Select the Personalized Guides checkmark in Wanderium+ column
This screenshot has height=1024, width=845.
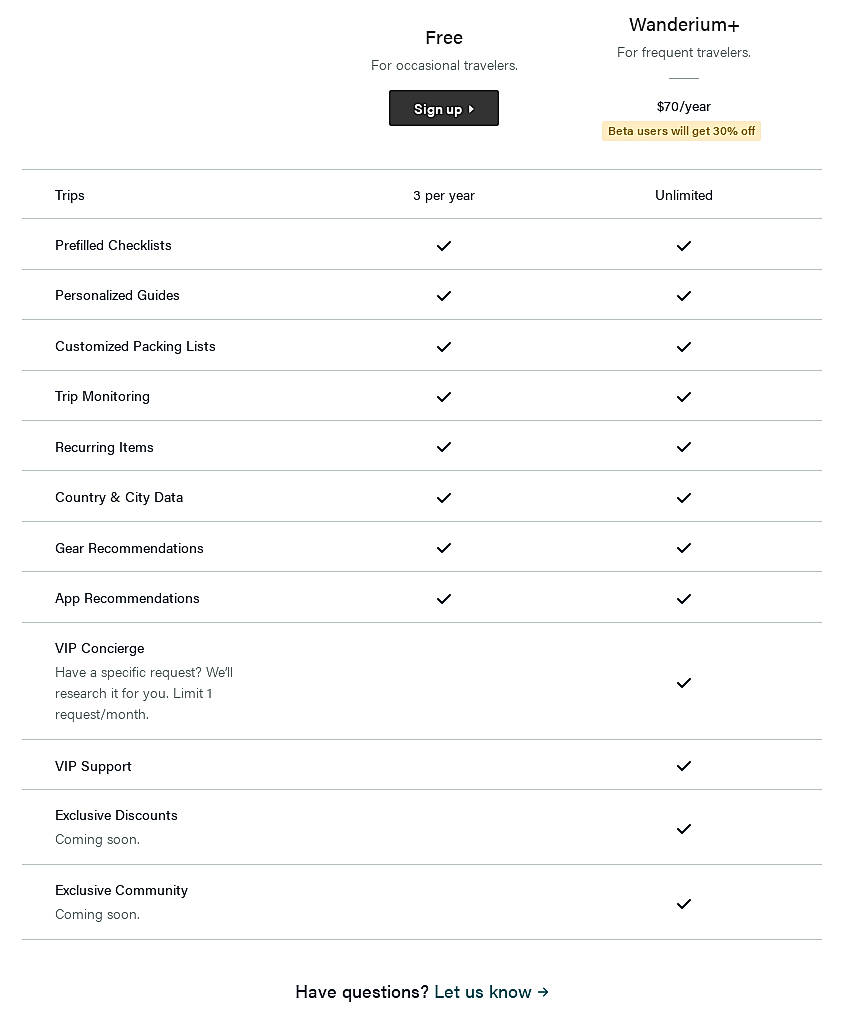click(684, 296)
